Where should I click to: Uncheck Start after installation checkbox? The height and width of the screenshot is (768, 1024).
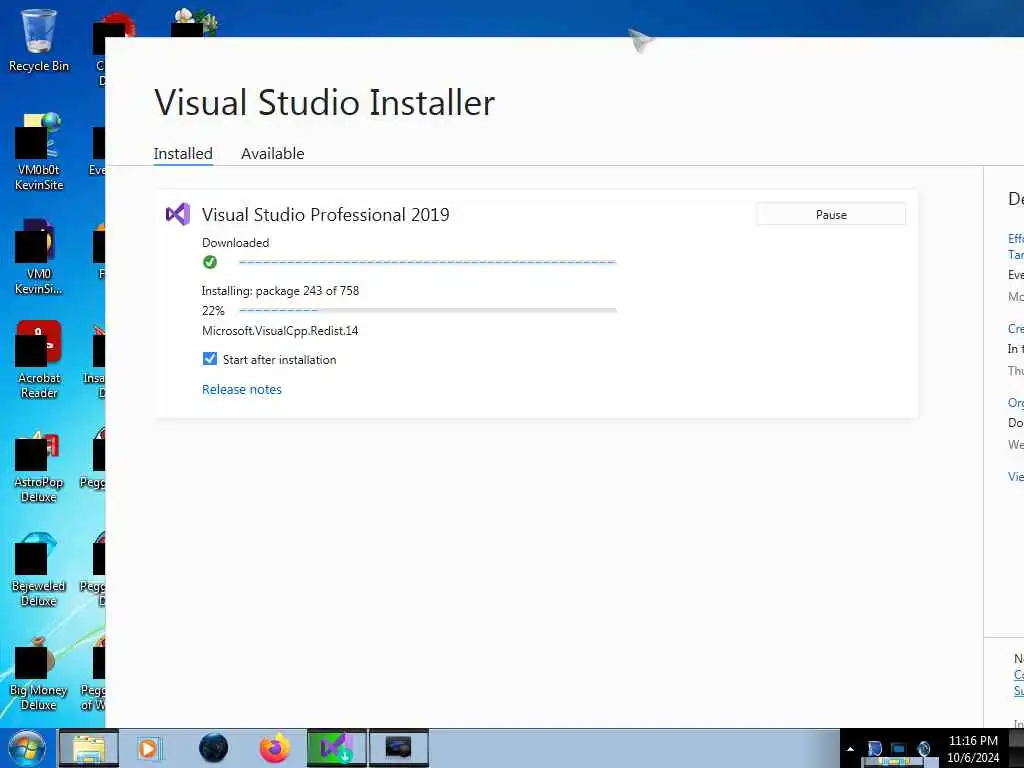coord(210,359)
